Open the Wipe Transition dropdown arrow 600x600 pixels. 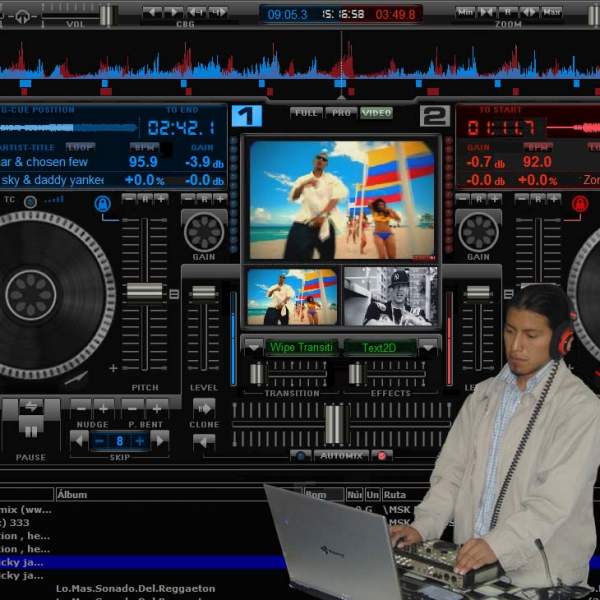point(254,347)
